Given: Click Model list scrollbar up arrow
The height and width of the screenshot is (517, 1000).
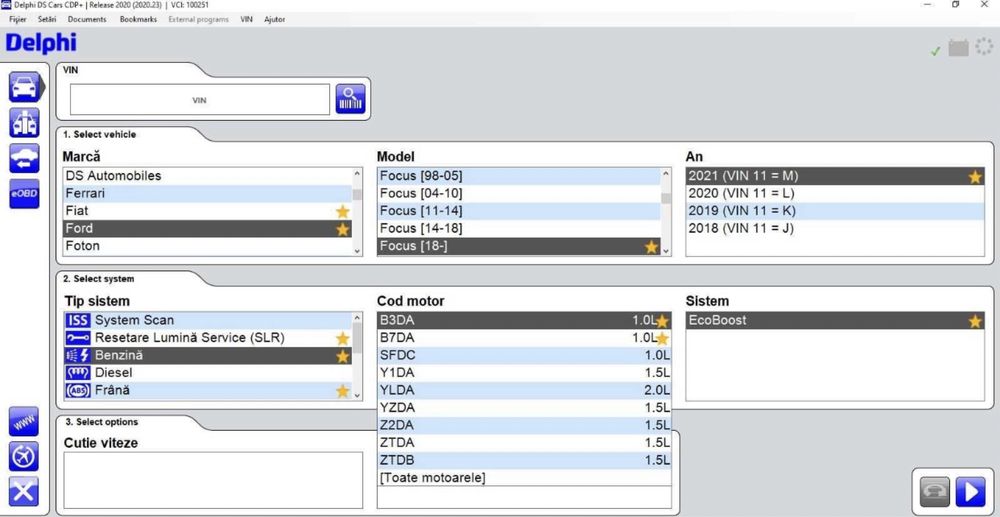Looking at the screenshot, I should point(666,173).
